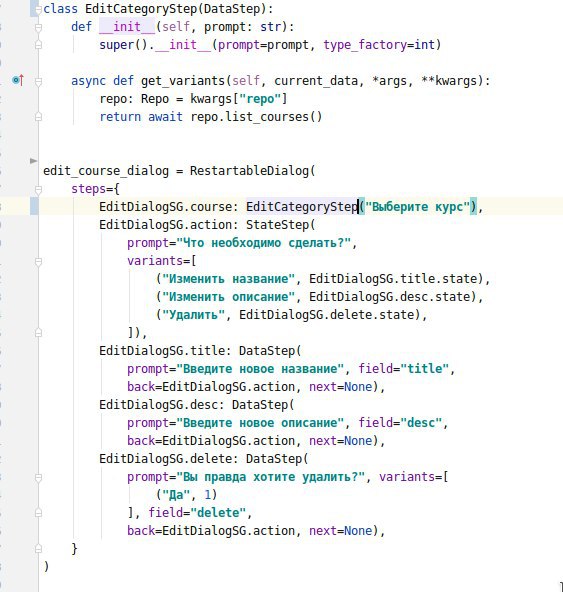
Task: Click the type_factory keyword argument
Action: pos(365,45)
